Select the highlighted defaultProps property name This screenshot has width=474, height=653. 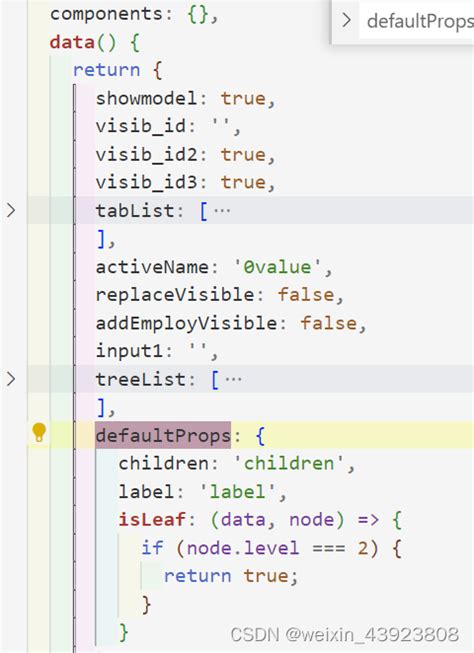(x=163, y=435)
